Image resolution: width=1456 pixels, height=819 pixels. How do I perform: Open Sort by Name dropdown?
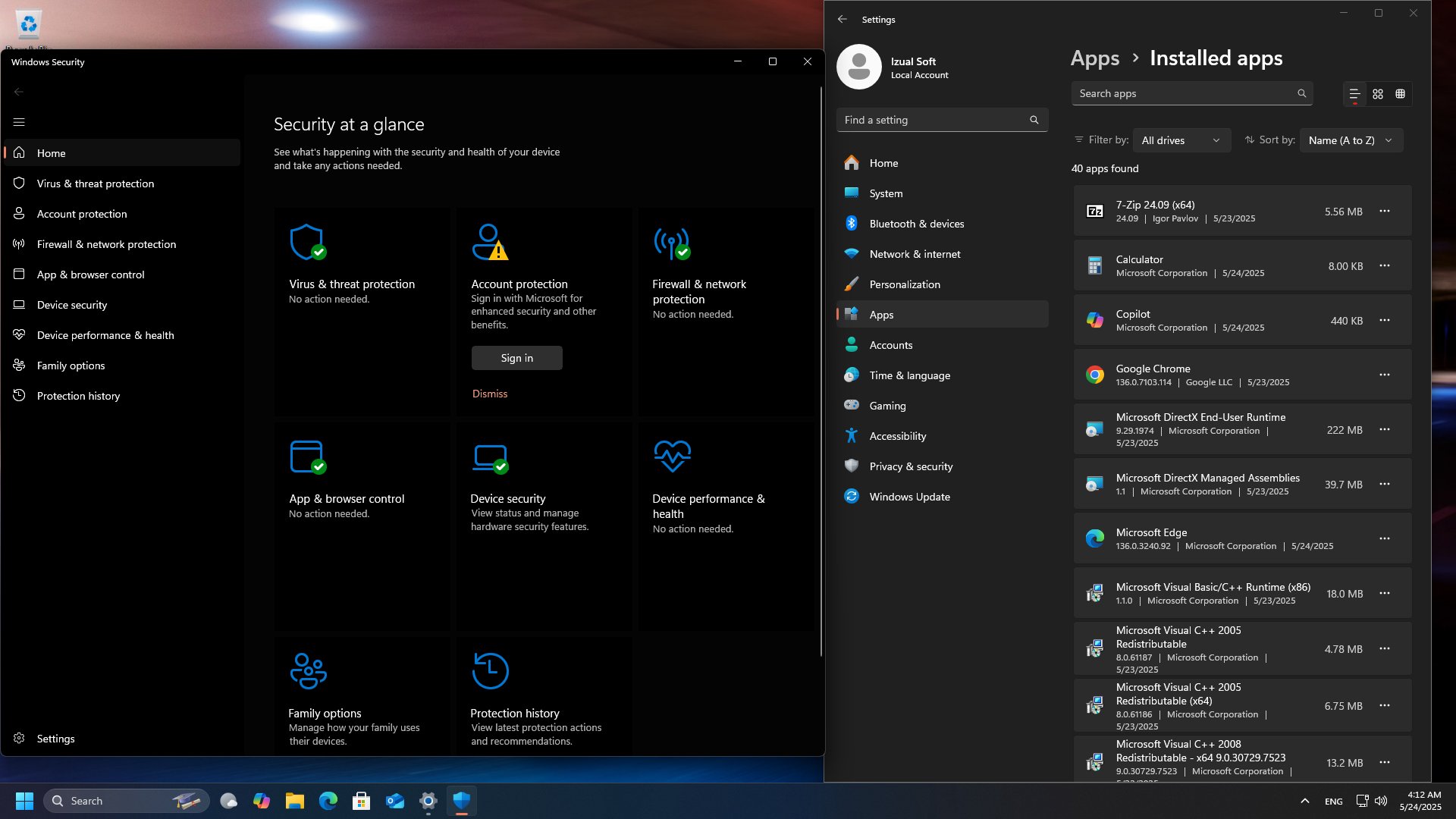(x=1351, y=140)
